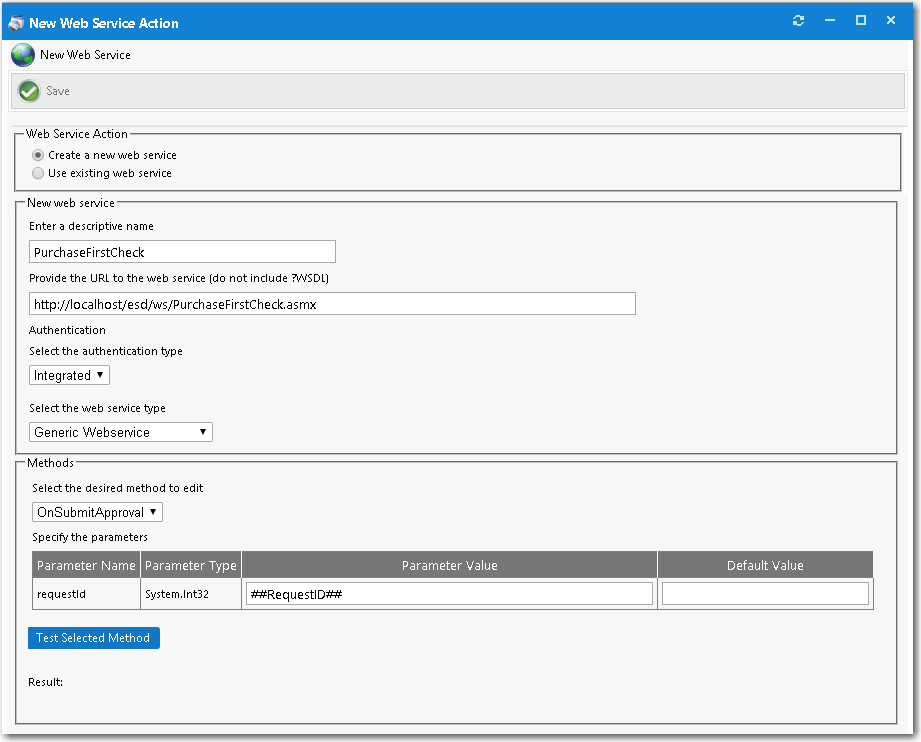Select Create a new web service option
921x742 pixels.
click(38, 155)
